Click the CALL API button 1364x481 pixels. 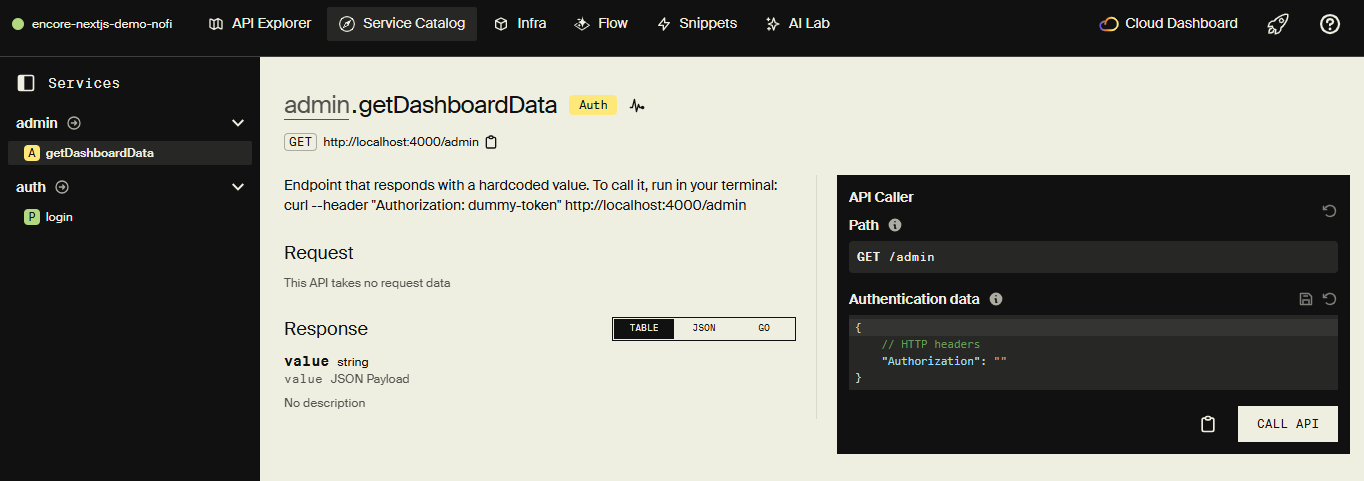[x=1288, y=424]
